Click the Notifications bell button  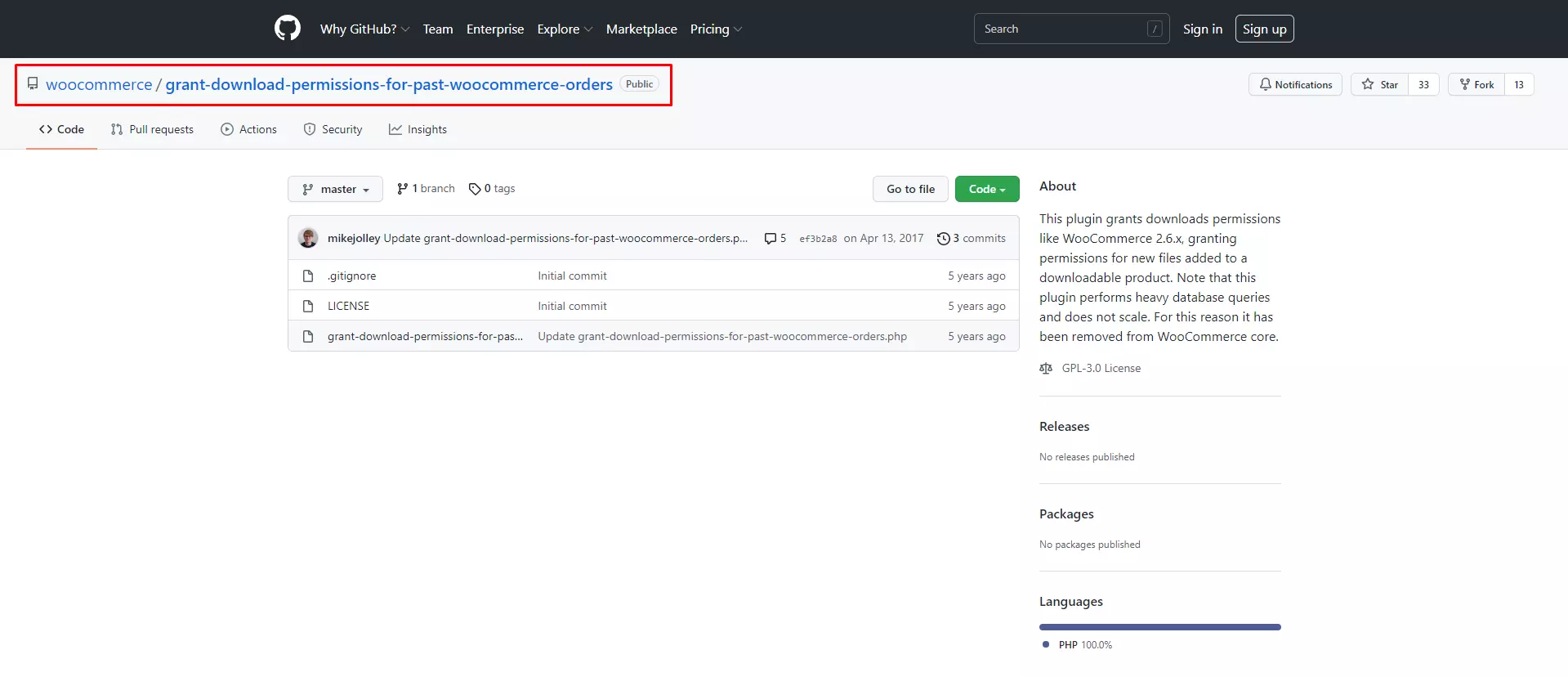point(1295,84)
